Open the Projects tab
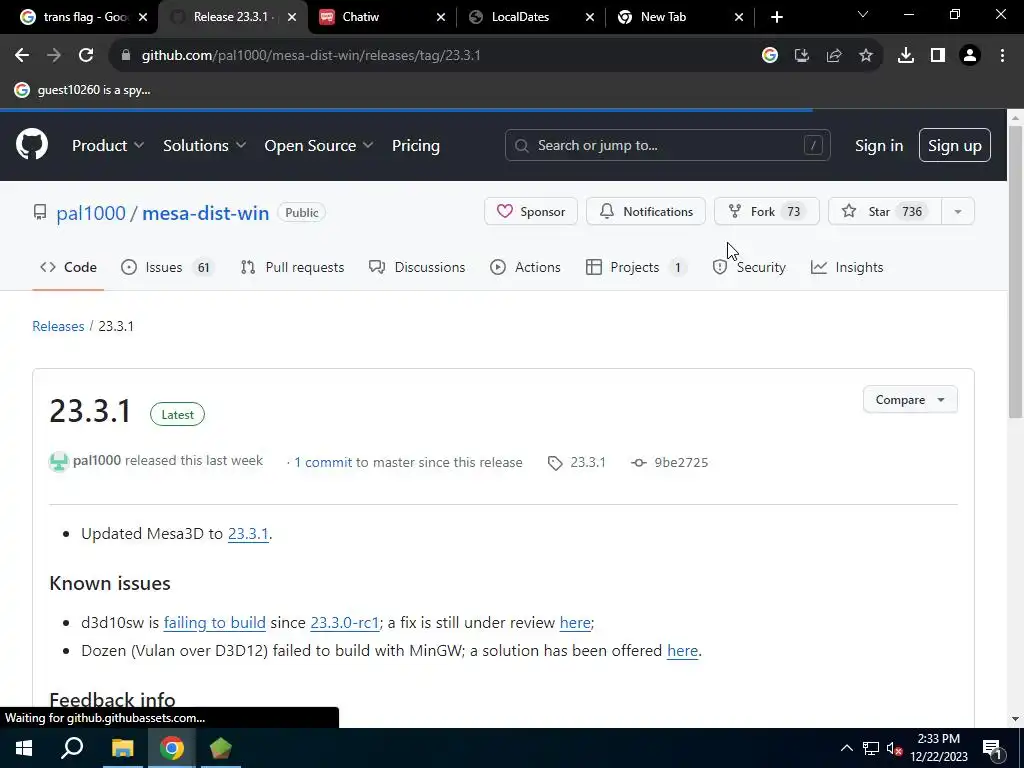Image resolution: width=1024 pixels, height=768 pixels. point(636,267)
